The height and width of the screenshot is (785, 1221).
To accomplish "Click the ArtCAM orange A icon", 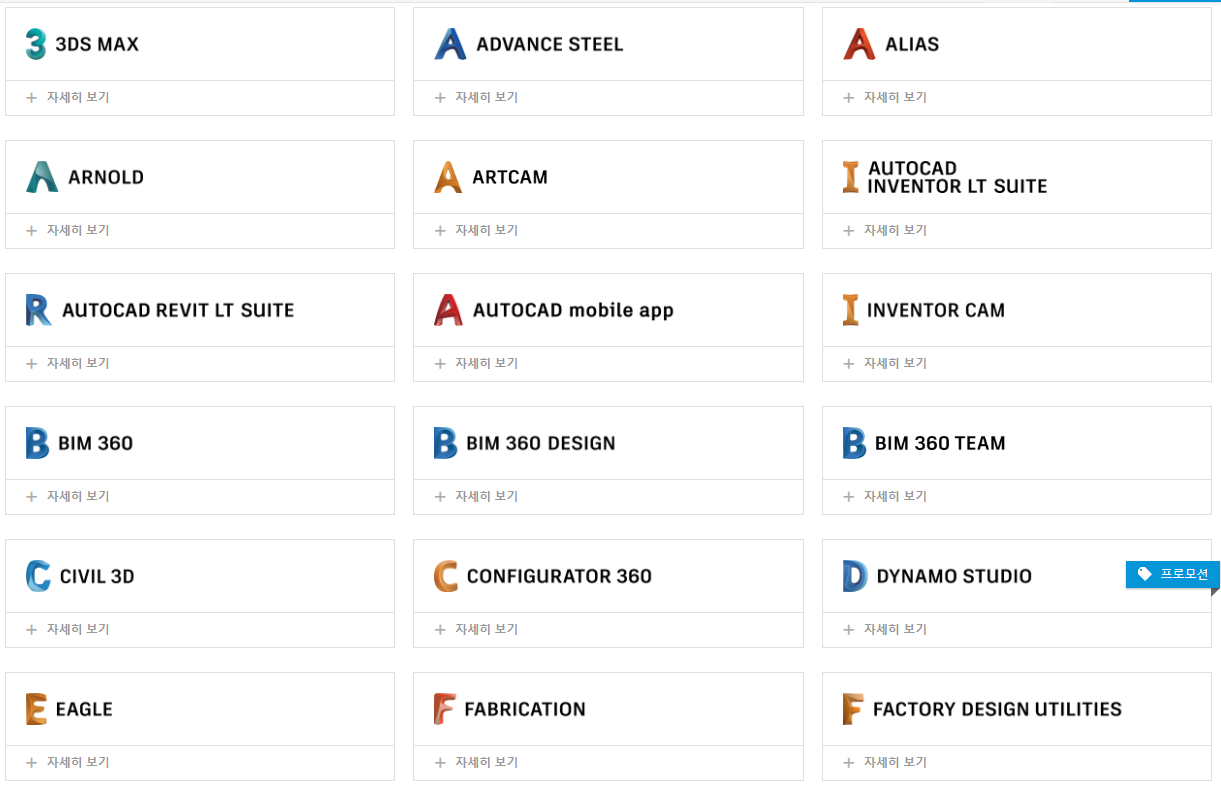I will coord(448,177).
